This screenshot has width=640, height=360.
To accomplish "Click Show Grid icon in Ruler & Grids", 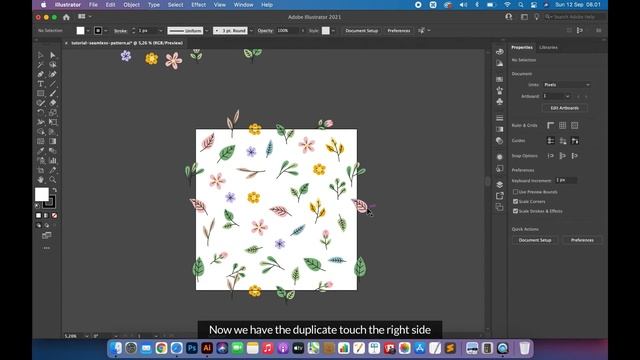I will pyautogui.click(x=562, y=125).
